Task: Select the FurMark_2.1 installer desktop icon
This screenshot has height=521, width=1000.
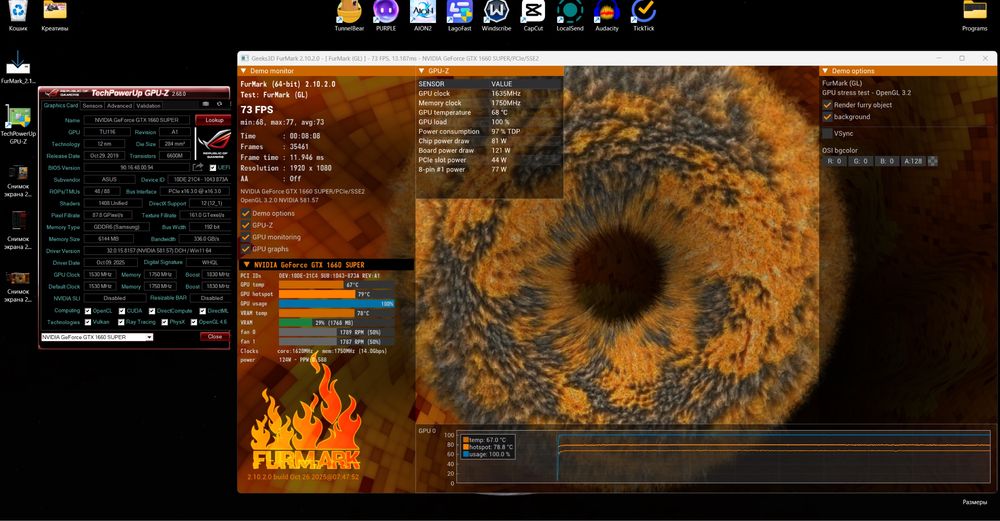Action: point(18,67)
